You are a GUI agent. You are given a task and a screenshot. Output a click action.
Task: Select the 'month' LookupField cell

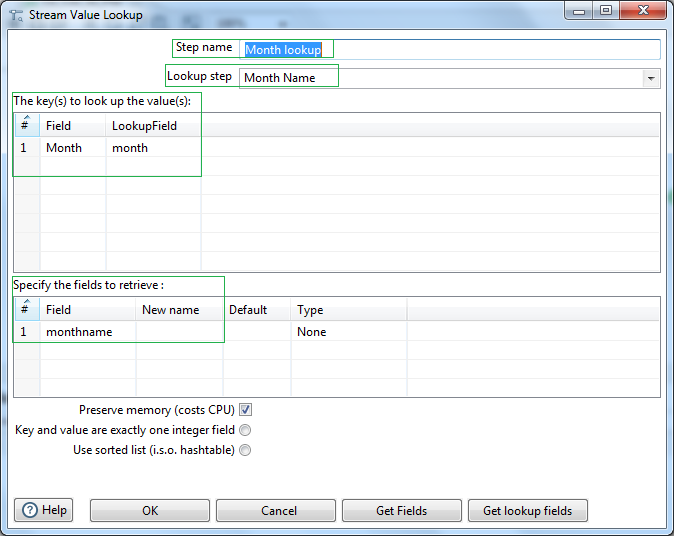tap(153, 147)
